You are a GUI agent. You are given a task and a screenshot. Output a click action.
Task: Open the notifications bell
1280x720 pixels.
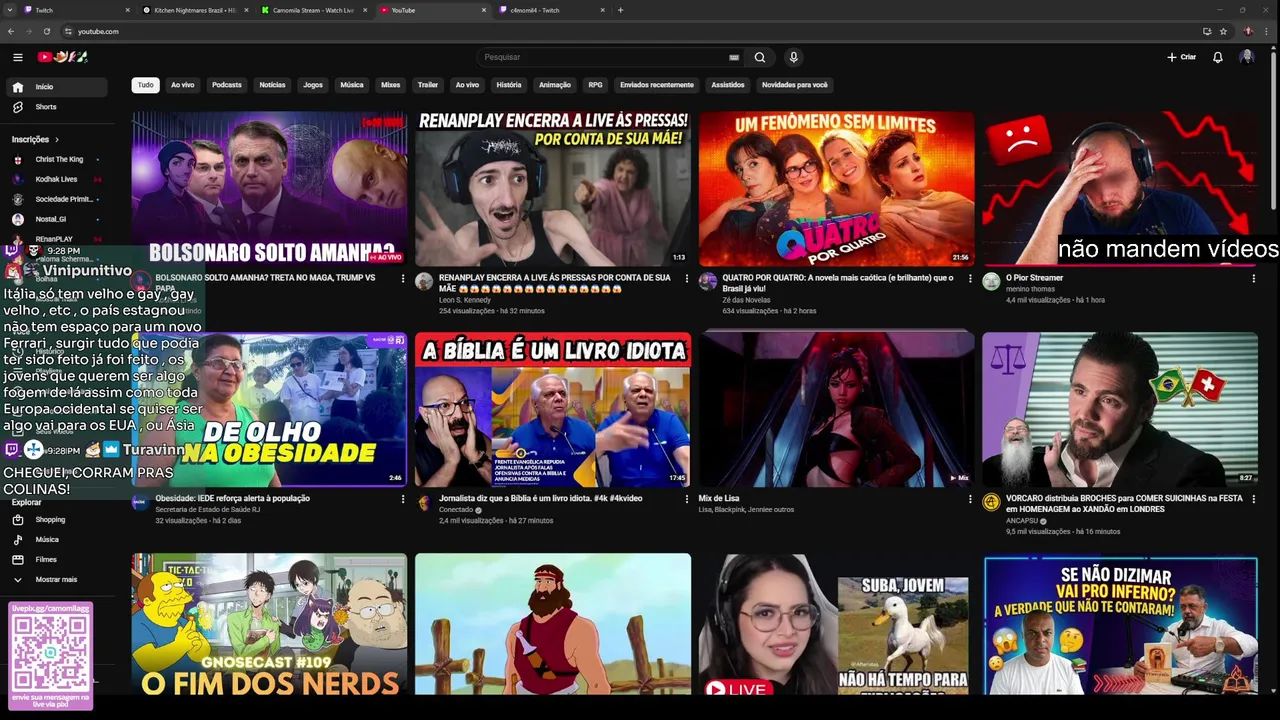(1218, 57)
